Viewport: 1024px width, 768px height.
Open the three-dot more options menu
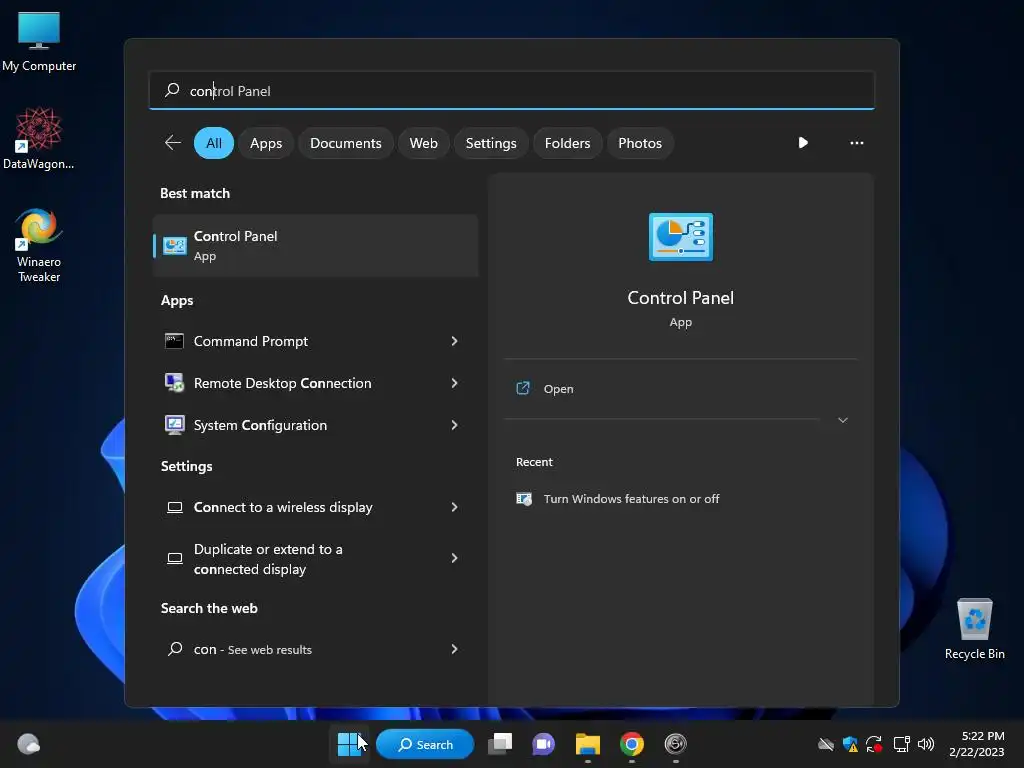point(856,142)
